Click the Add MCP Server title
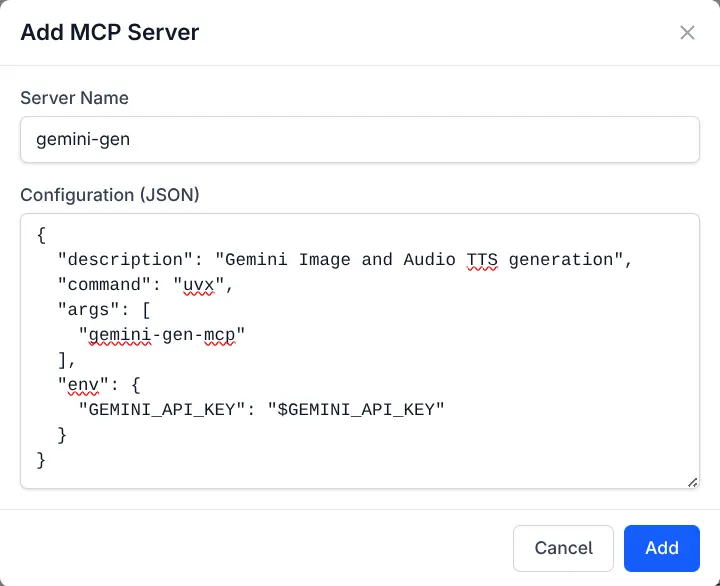The image size is (720, 586). (x=110, y=32)
